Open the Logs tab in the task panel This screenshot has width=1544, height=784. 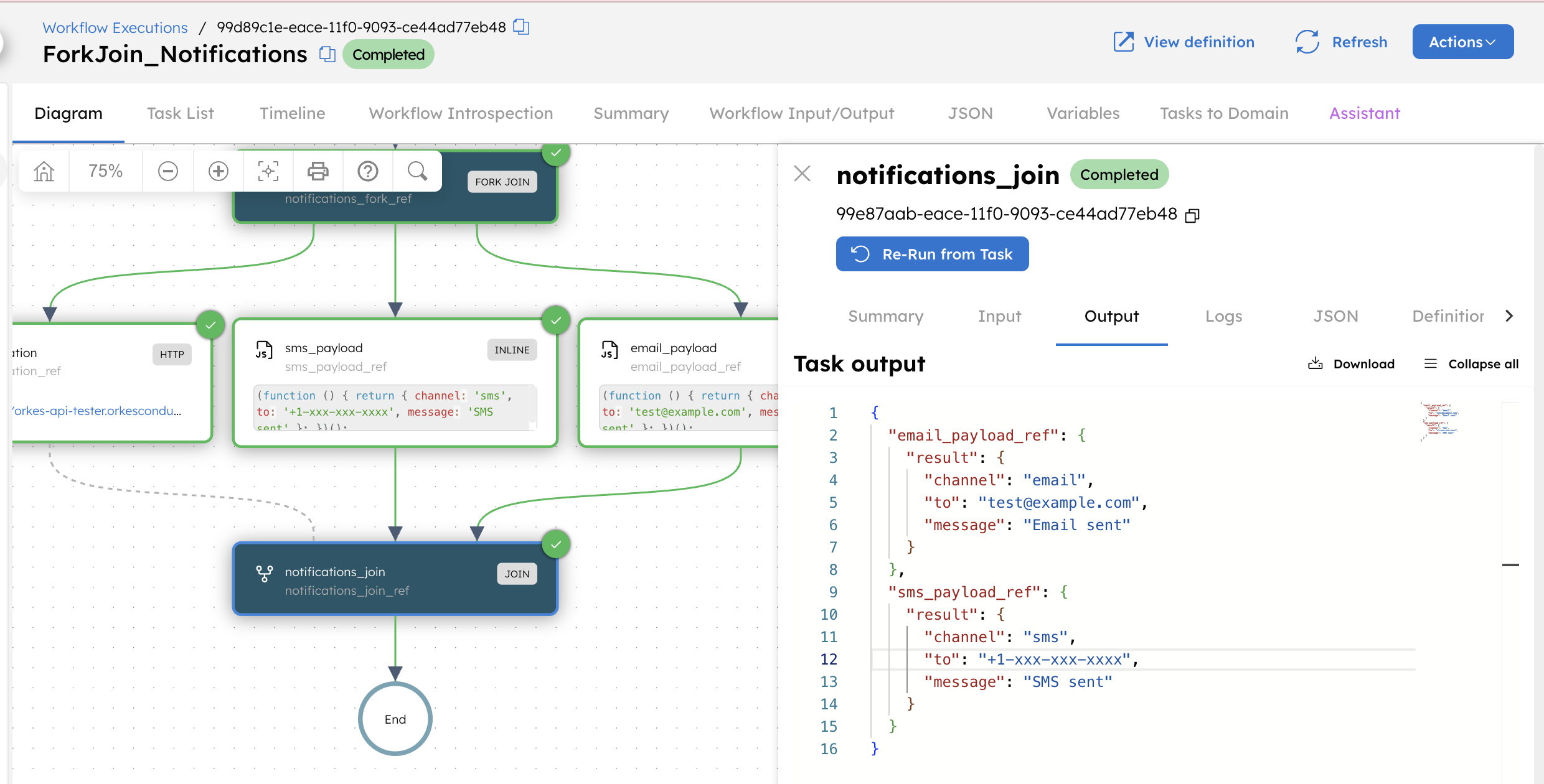pos(1223,316)
